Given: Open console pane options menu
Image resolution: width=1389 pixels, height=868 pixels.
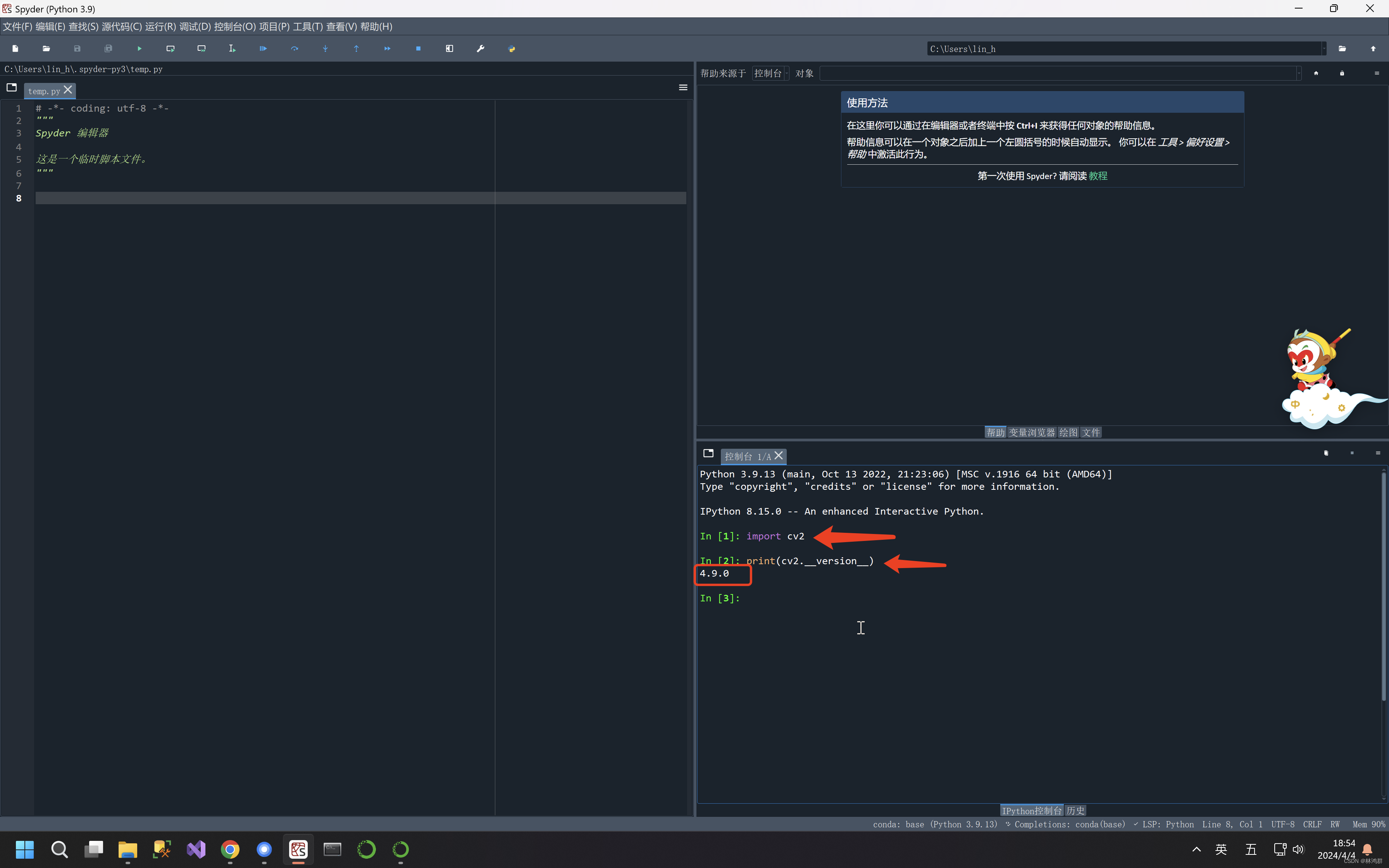Looking at the screenshot, I should (1377, 453).
